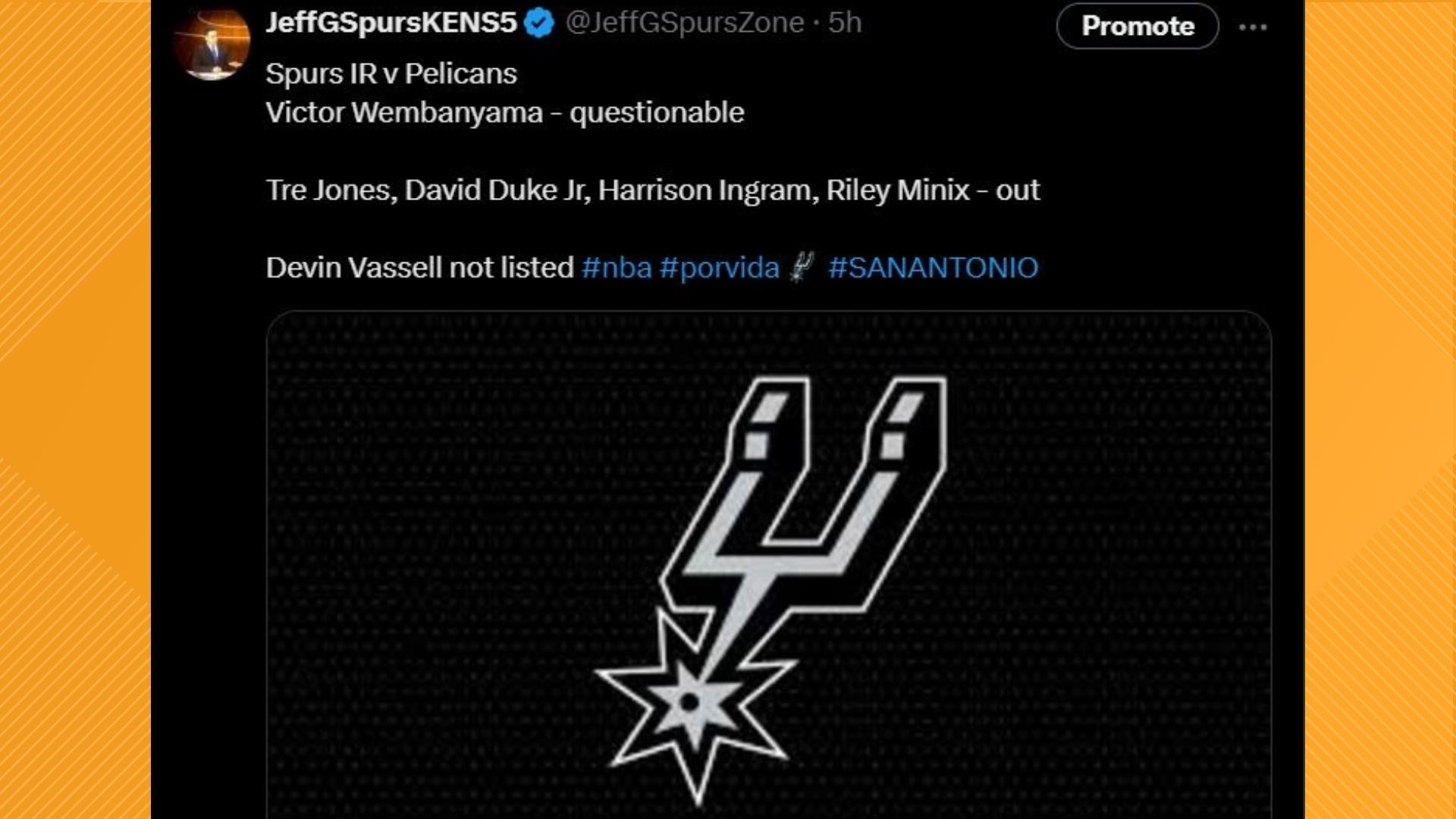Click the line listing Tre Jones as out
1456x819 pixels.
pos(652,190)
